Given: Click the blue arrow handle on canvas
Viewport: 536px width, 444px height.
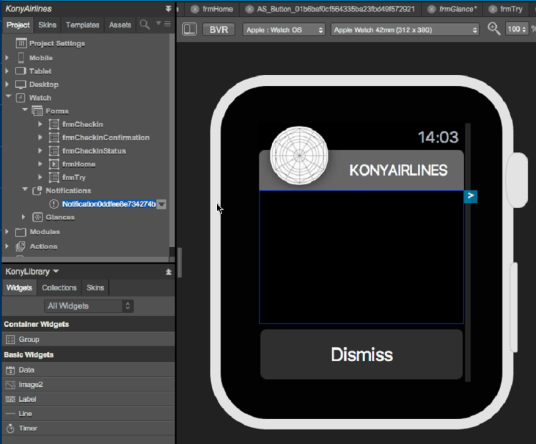Looking at the screenshot, I should click(470, 196).
